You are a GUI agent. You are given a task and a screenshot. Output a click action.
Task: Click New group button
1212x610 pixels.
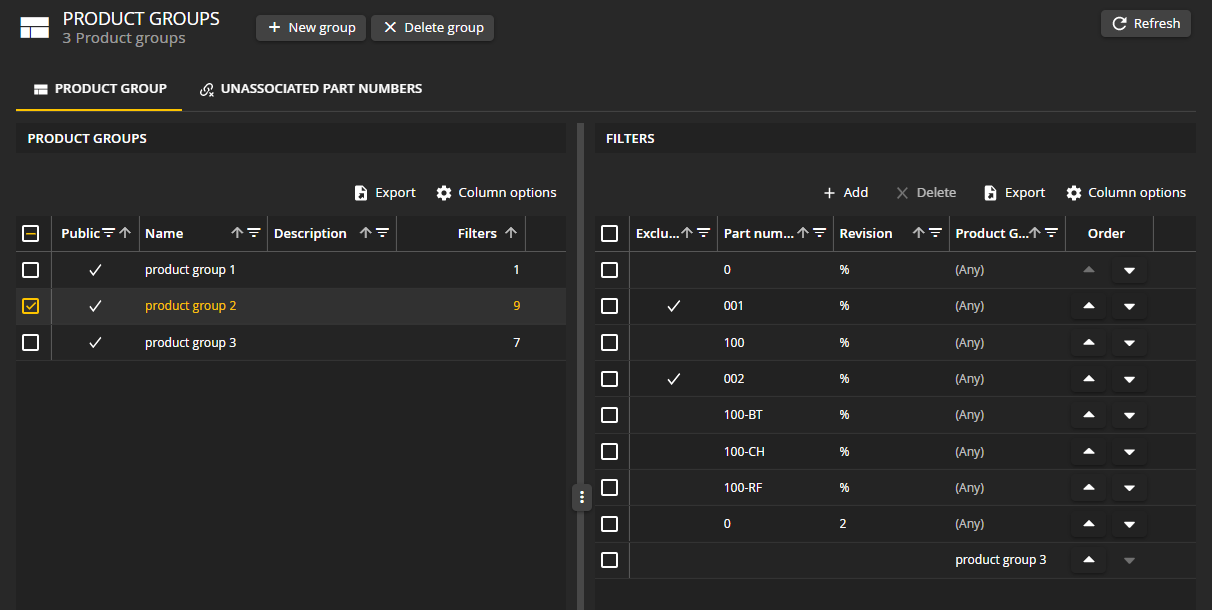(311, 28)
